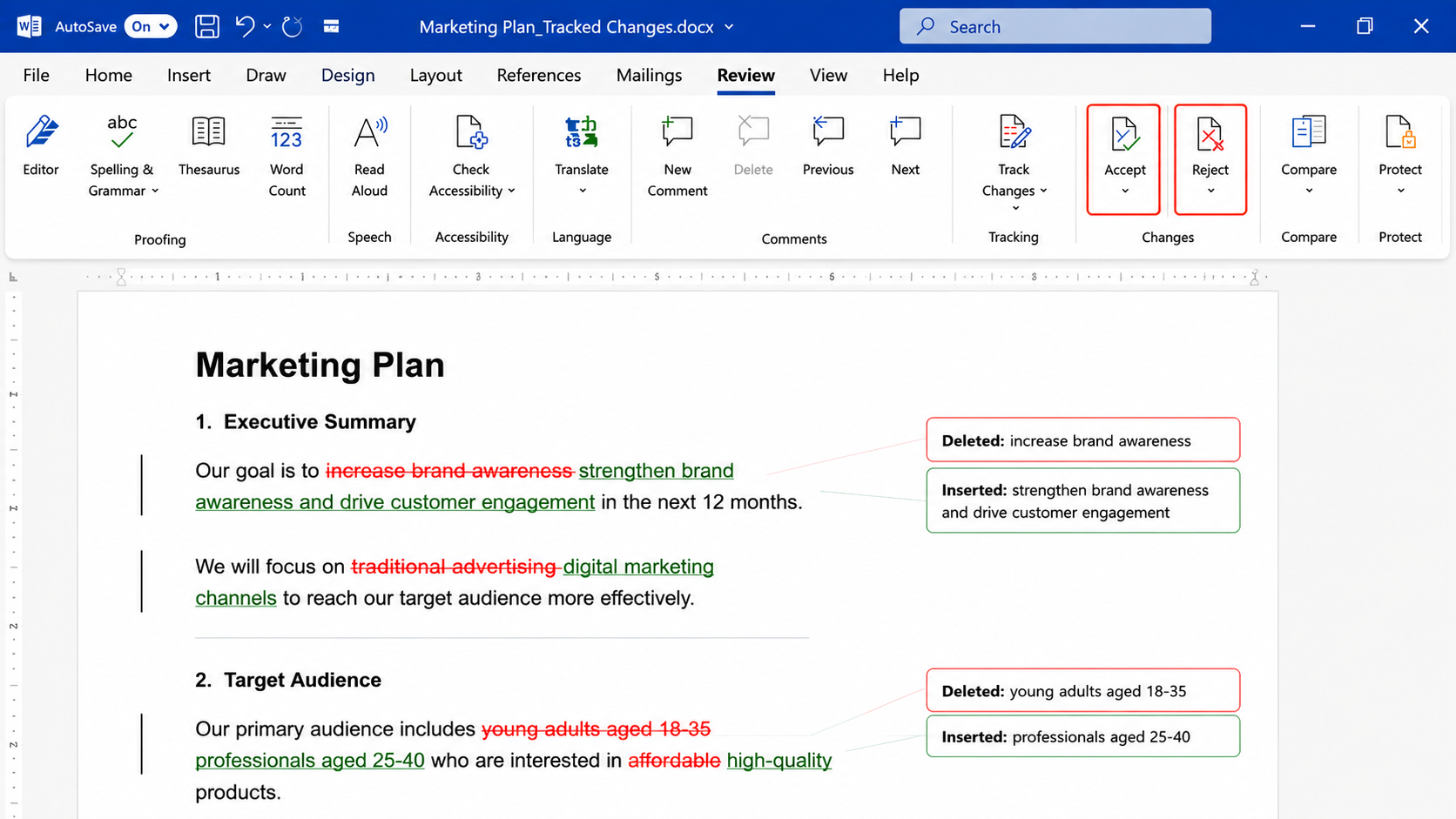Image resolution: width=1456 pixels, height=819 pixels.
Task: Switch to the View tab
Action: (x=828, y=75)
